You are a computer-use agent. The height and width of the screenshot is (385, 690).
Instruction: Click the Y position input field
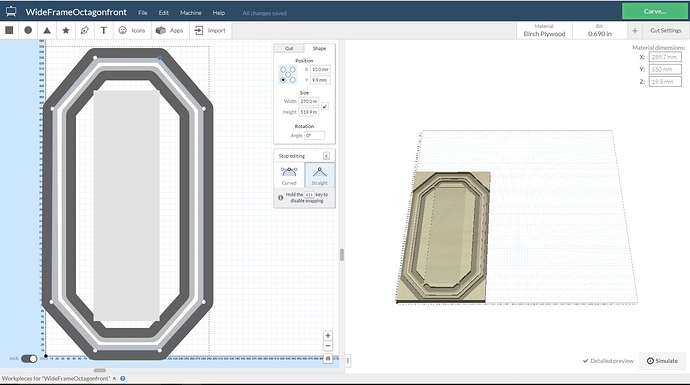(320, 80)
